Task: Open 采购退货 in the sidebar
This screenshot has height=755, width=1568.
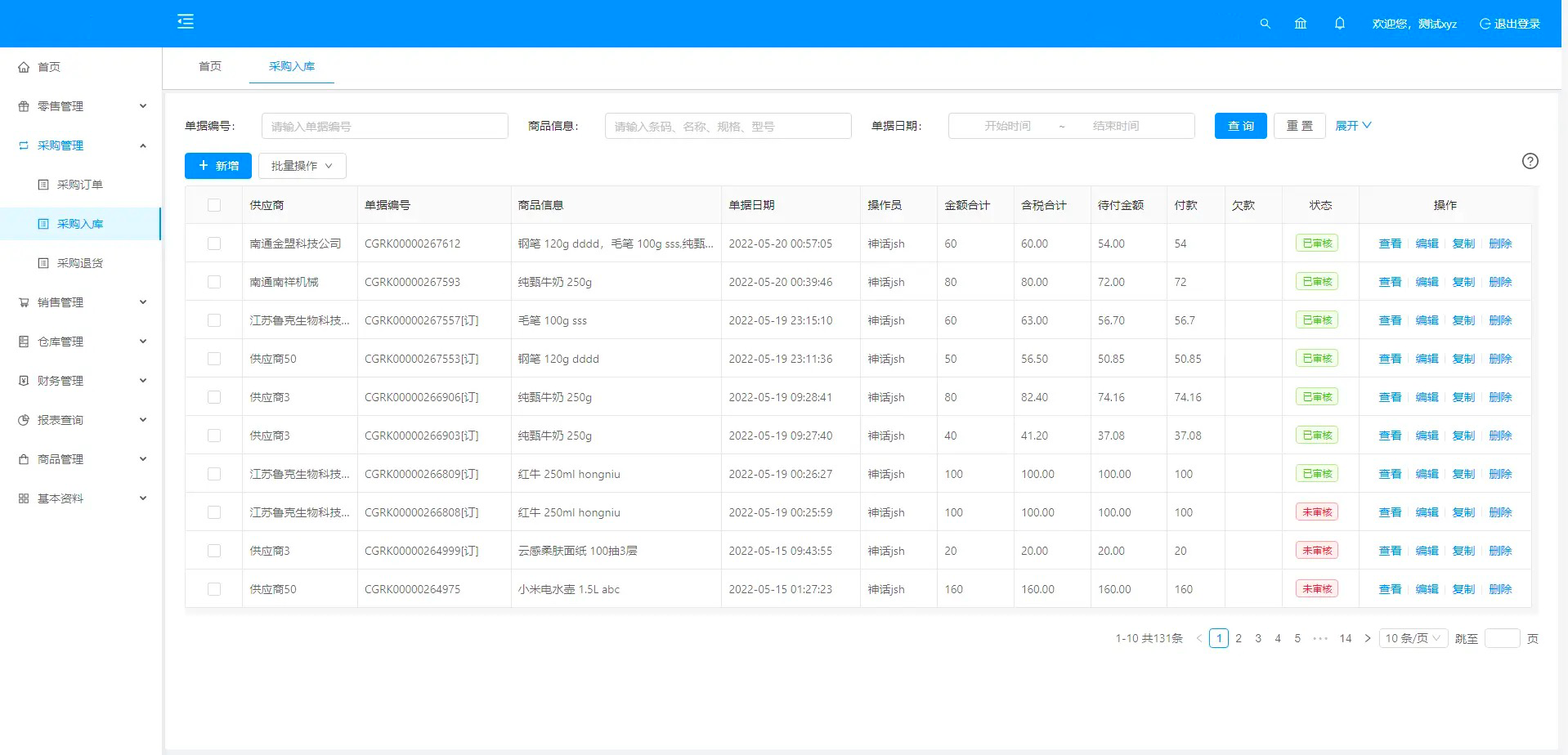Action: [x=80, y=263]
